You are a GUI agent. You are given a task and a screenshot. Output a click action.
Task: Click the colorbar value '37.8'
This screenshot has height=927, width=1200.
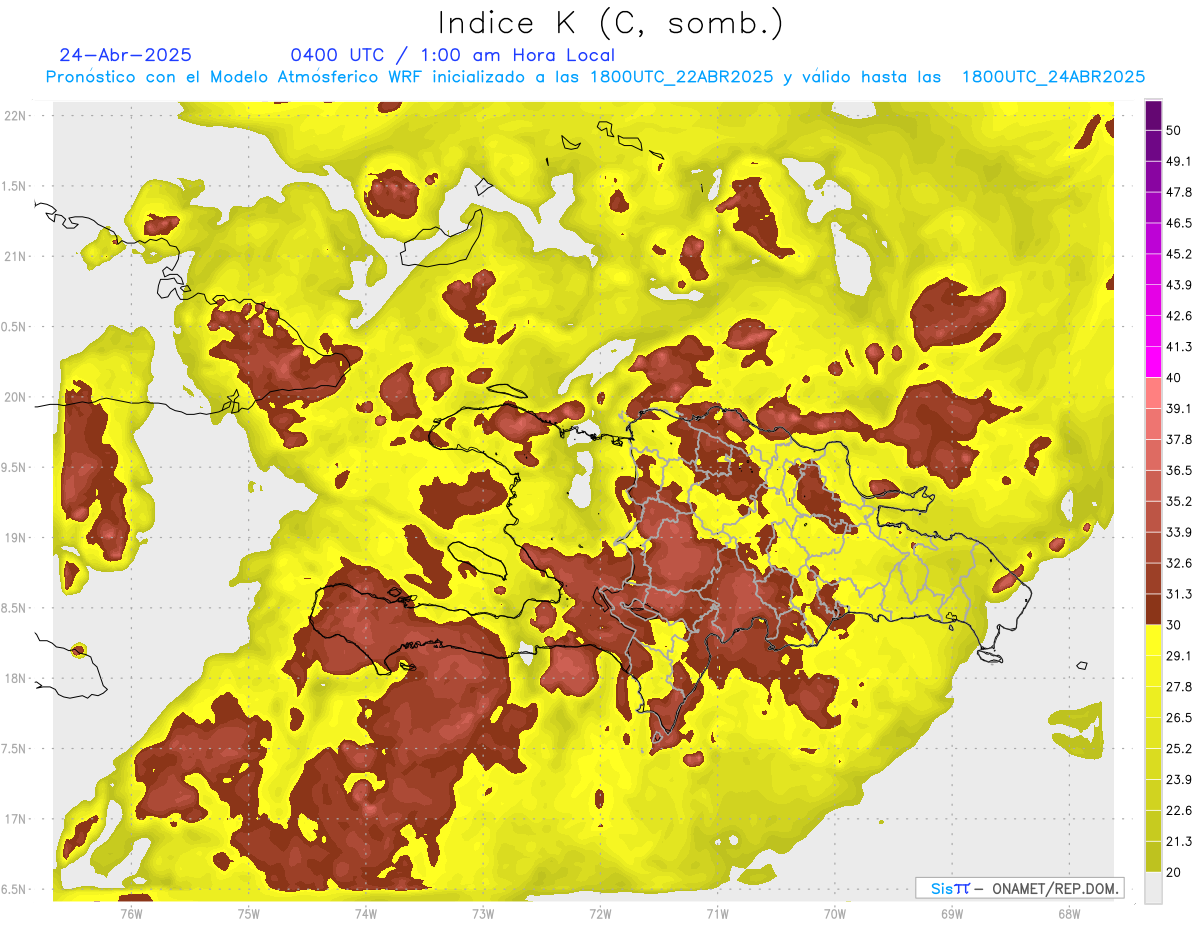(x=1178, y=440)
